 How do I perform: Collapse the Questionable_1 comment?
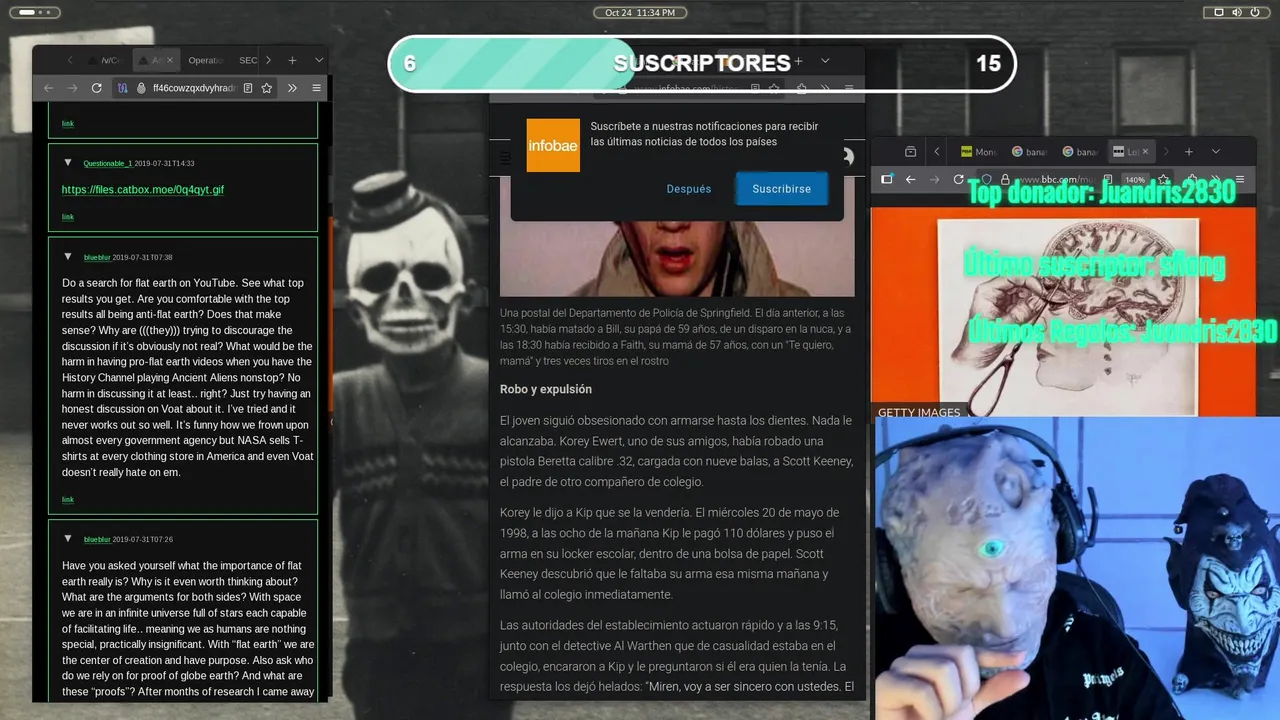[x=68, y=162]
